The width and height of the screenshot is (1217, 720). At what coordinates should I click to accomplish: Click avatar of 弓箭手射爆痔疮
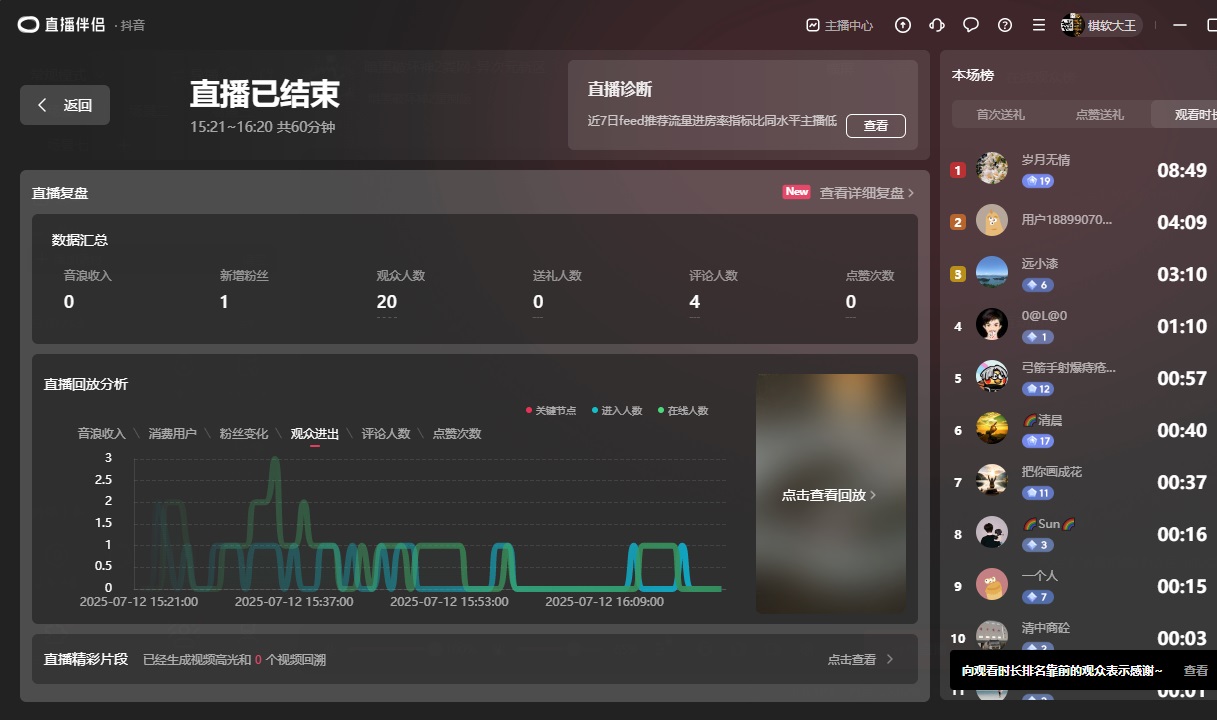(992, 376)
